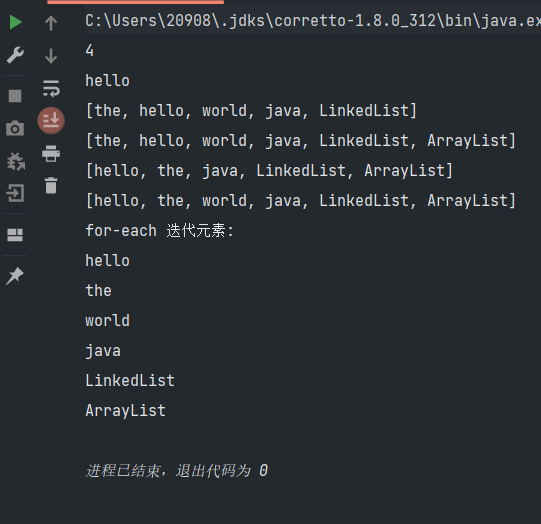Viewport: 541px width, 524px height.
Task: Toggle the Soft-Wrap console icon
Action: click(51, 88)
